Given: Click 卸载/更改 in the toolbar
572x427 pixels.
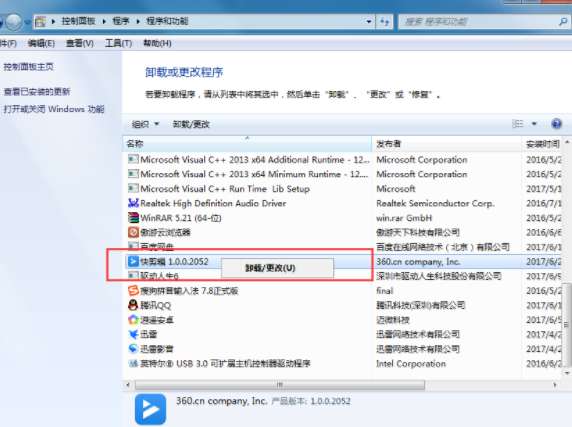Looking at the screenshot, I should coord(191,124).
